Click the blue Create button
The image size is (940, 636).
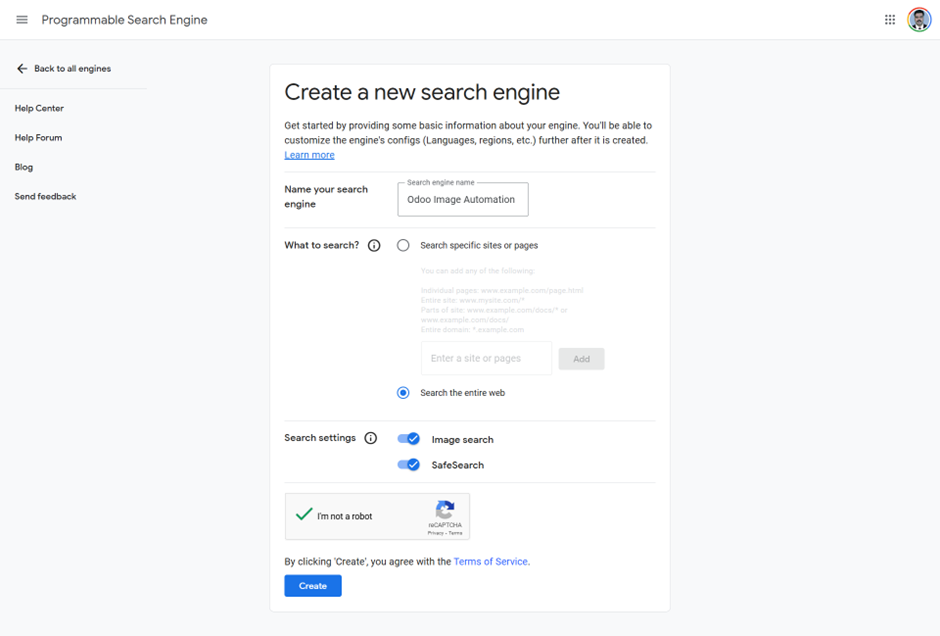(313, 586)
